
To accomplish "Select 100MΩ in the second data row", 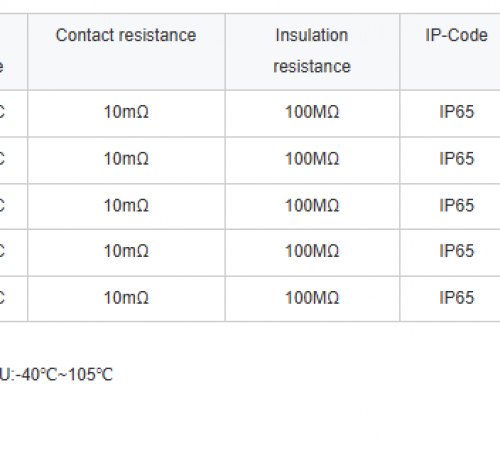I will point(312,159).
